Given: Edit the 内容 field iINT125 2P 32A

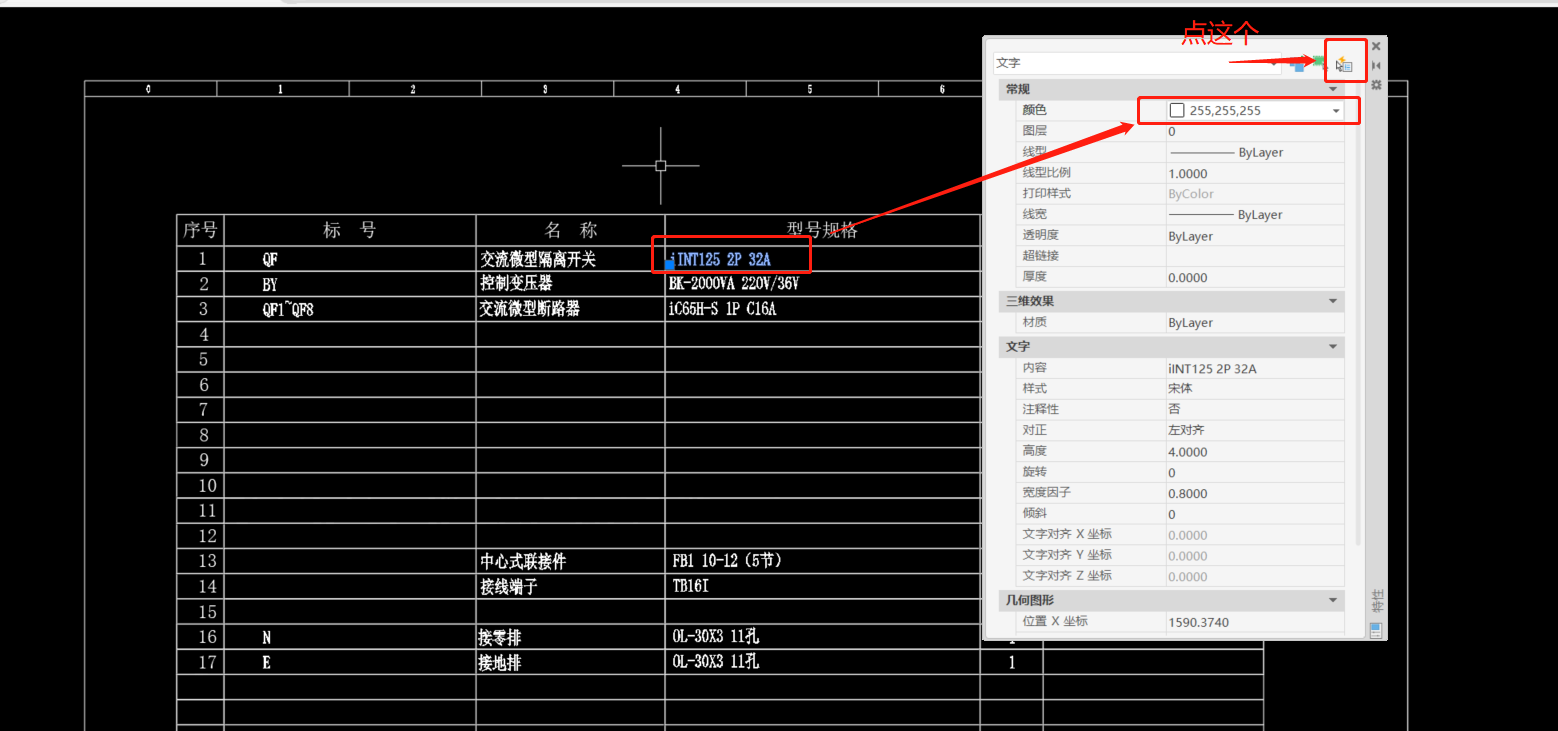Looking at the screenshot, I should tap(1255, 368).
